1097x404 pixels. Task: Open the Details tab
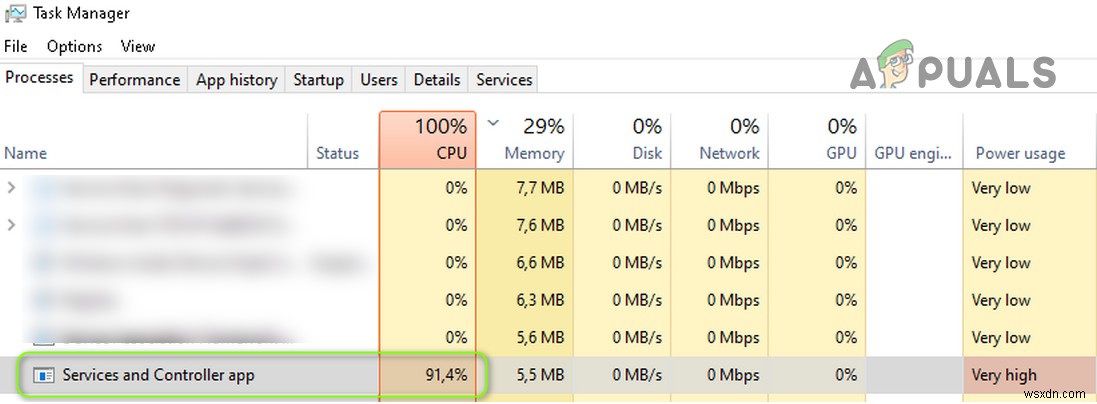(437, 80)
